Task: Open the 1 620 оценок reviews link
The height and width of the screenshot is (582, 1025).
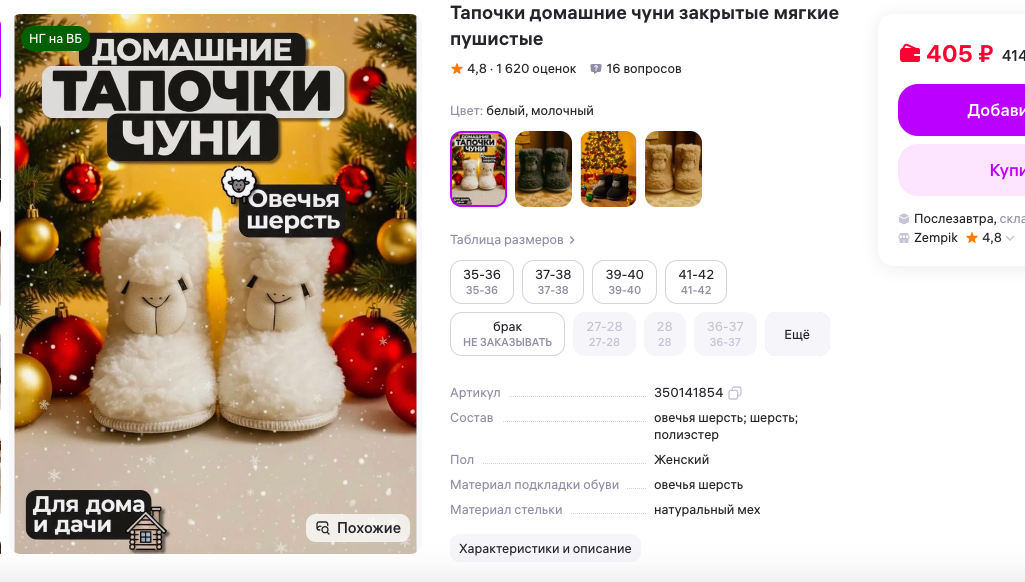Action: [x=536, y=69]
